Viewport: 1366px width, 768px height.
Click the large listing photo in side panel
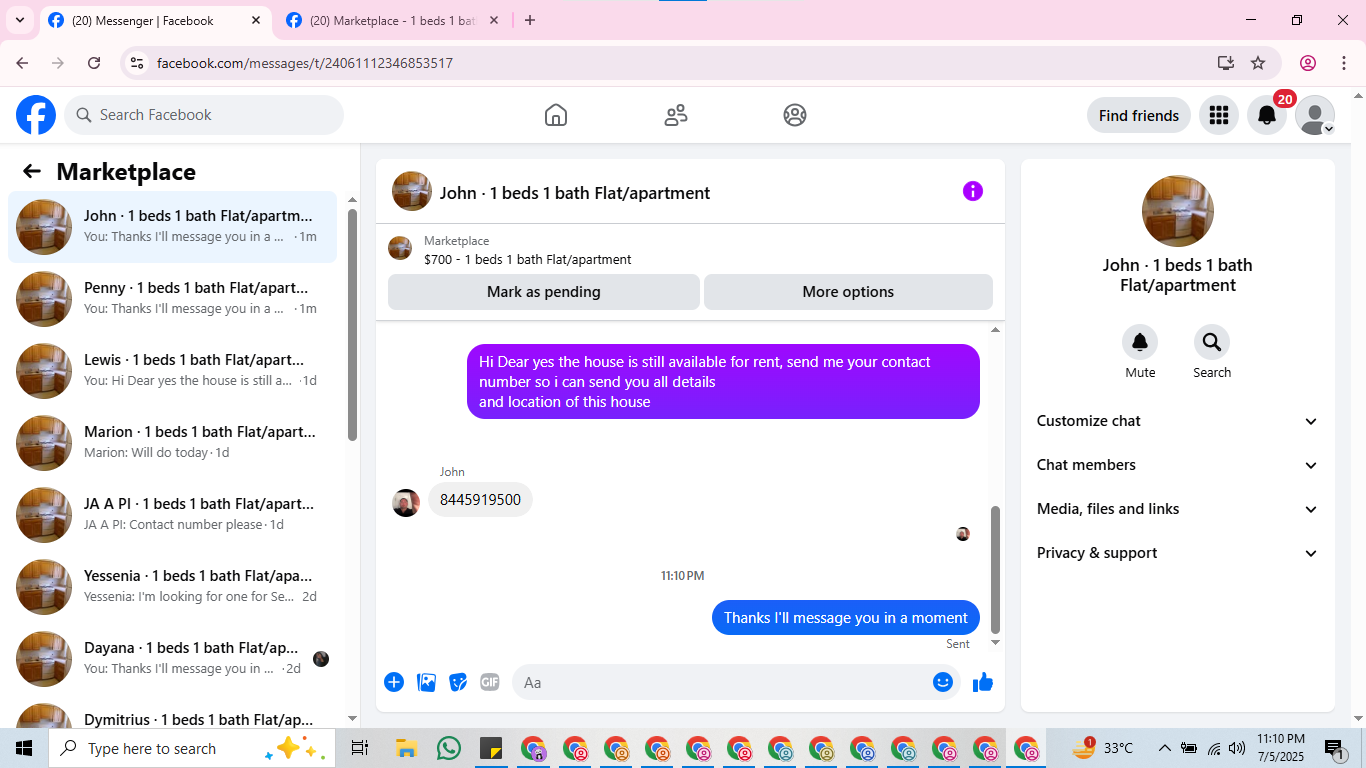click(1178, 211)
